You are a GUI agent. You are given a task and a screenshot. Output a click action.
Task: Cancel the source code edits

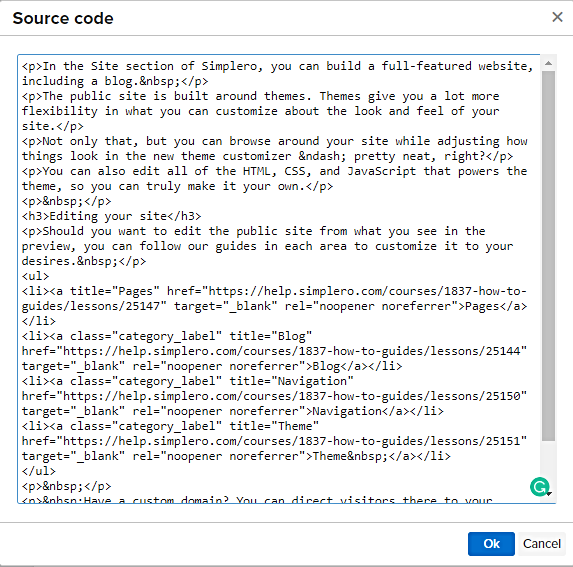pyautogui.click(x=542, y=544)
